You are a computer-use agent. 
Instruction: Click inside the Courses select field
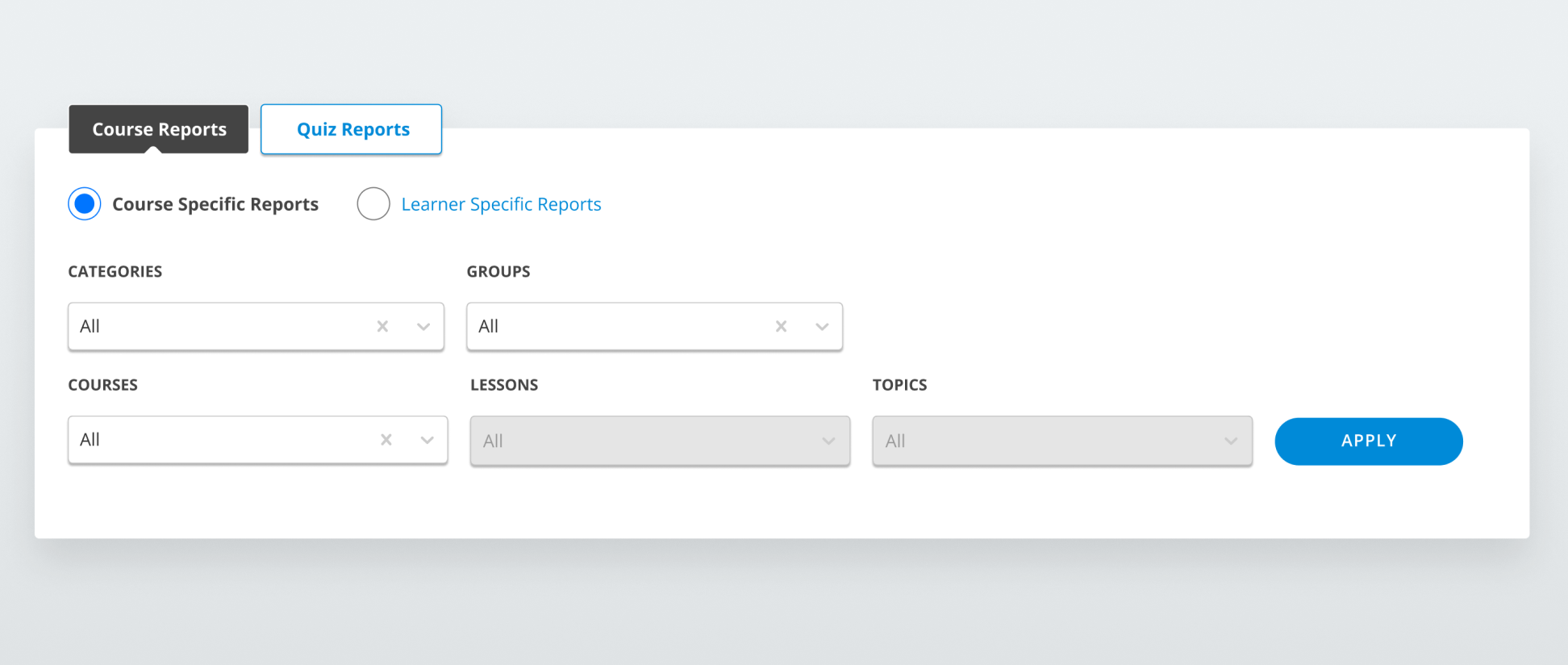(222, 440)
